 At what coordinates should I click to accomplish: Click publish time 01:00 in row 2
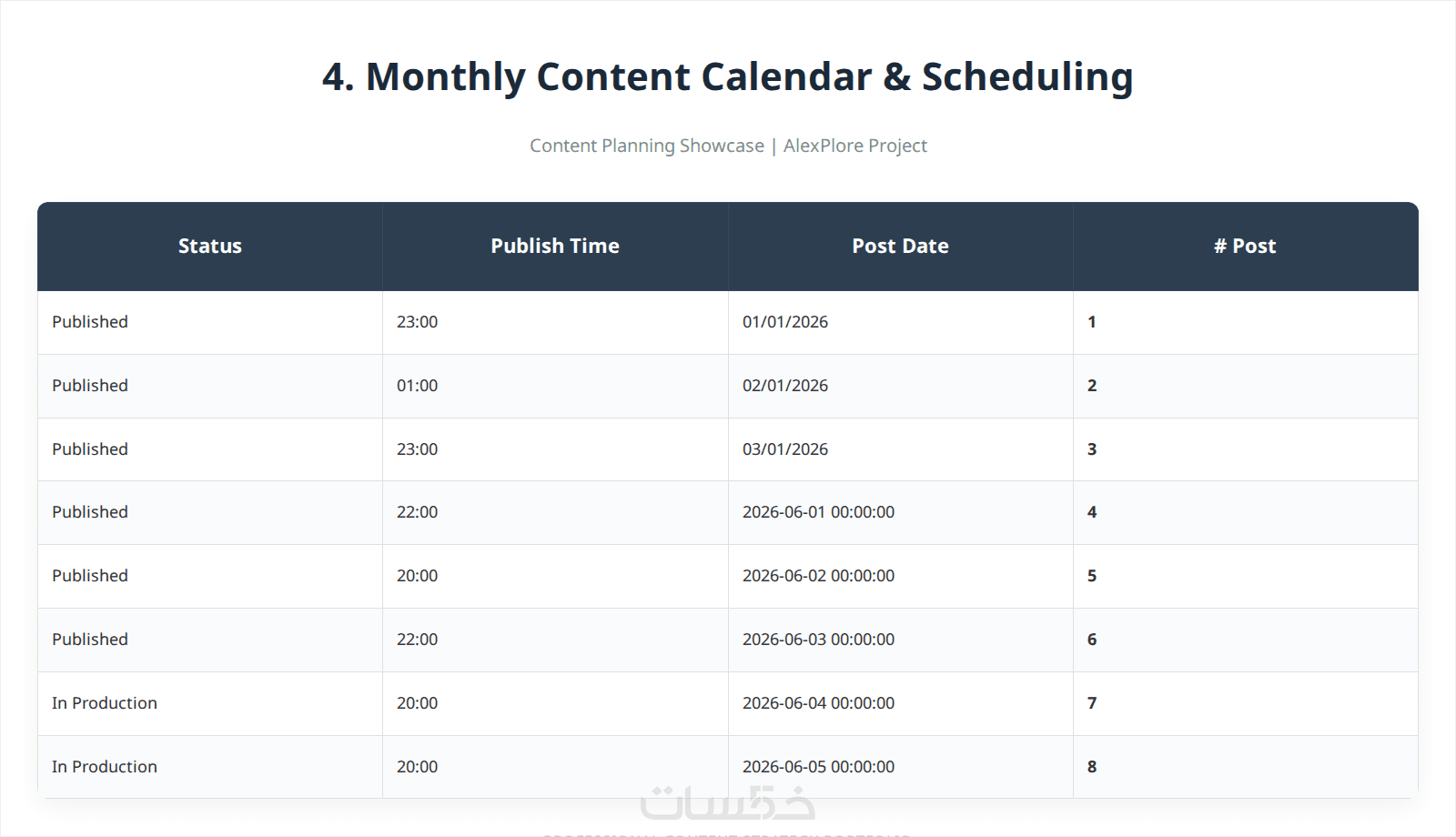point(555,386)
